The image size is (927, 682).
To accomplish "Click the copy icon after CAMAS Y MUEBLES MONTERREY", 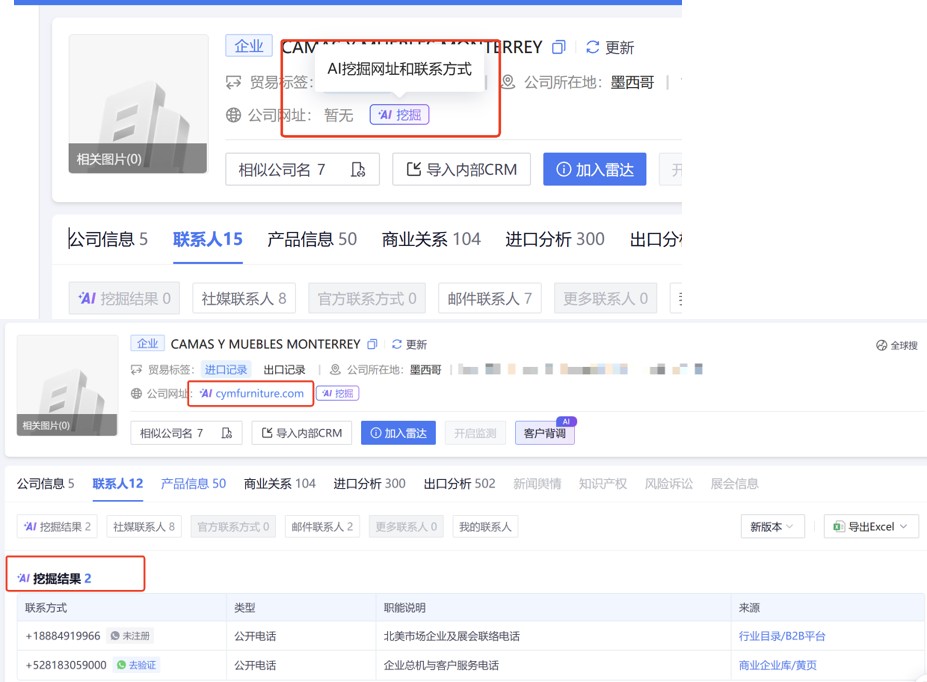I will (372, 344).
